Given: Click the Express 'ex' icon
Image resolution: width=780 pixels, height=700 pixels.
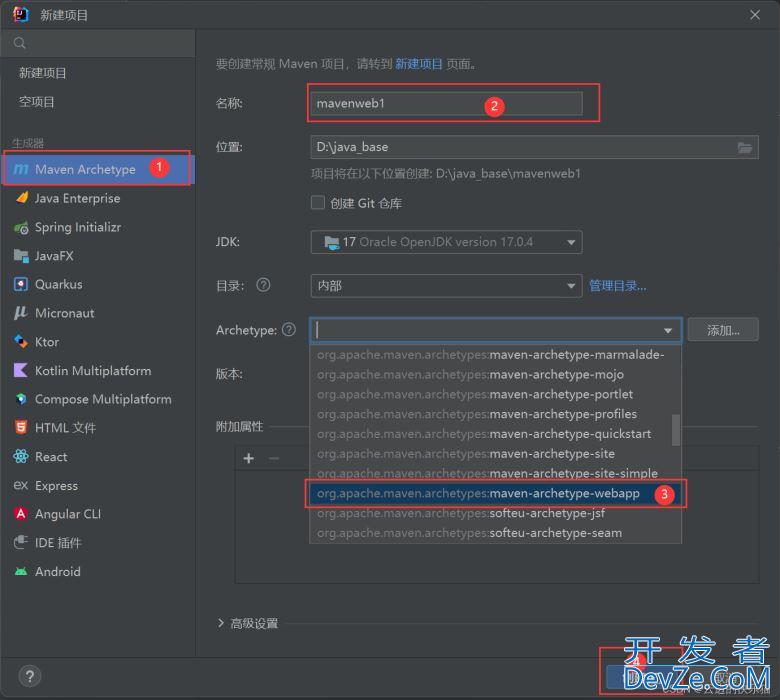Looking at the screenshot, I should pyautogui.click(x=21, y=485).
